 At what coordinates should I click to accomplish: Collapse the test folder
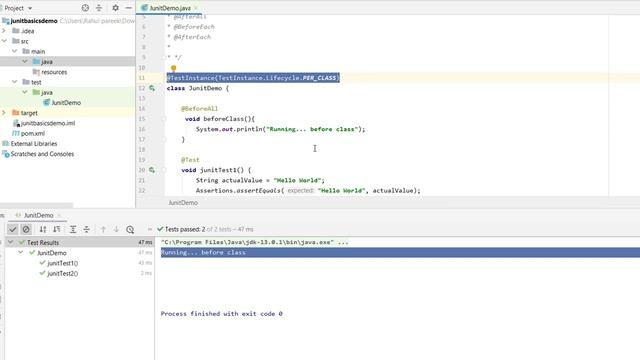(15, 82)
